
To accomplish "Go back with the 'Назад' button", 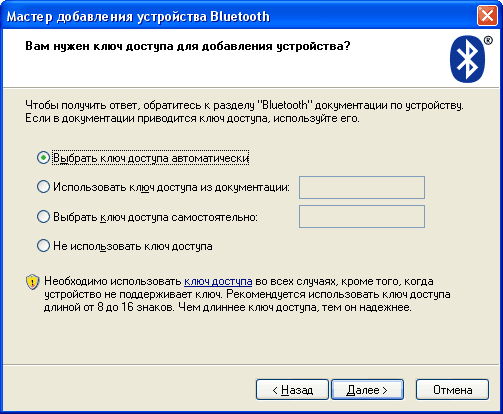I will click(x=292, y=389).
